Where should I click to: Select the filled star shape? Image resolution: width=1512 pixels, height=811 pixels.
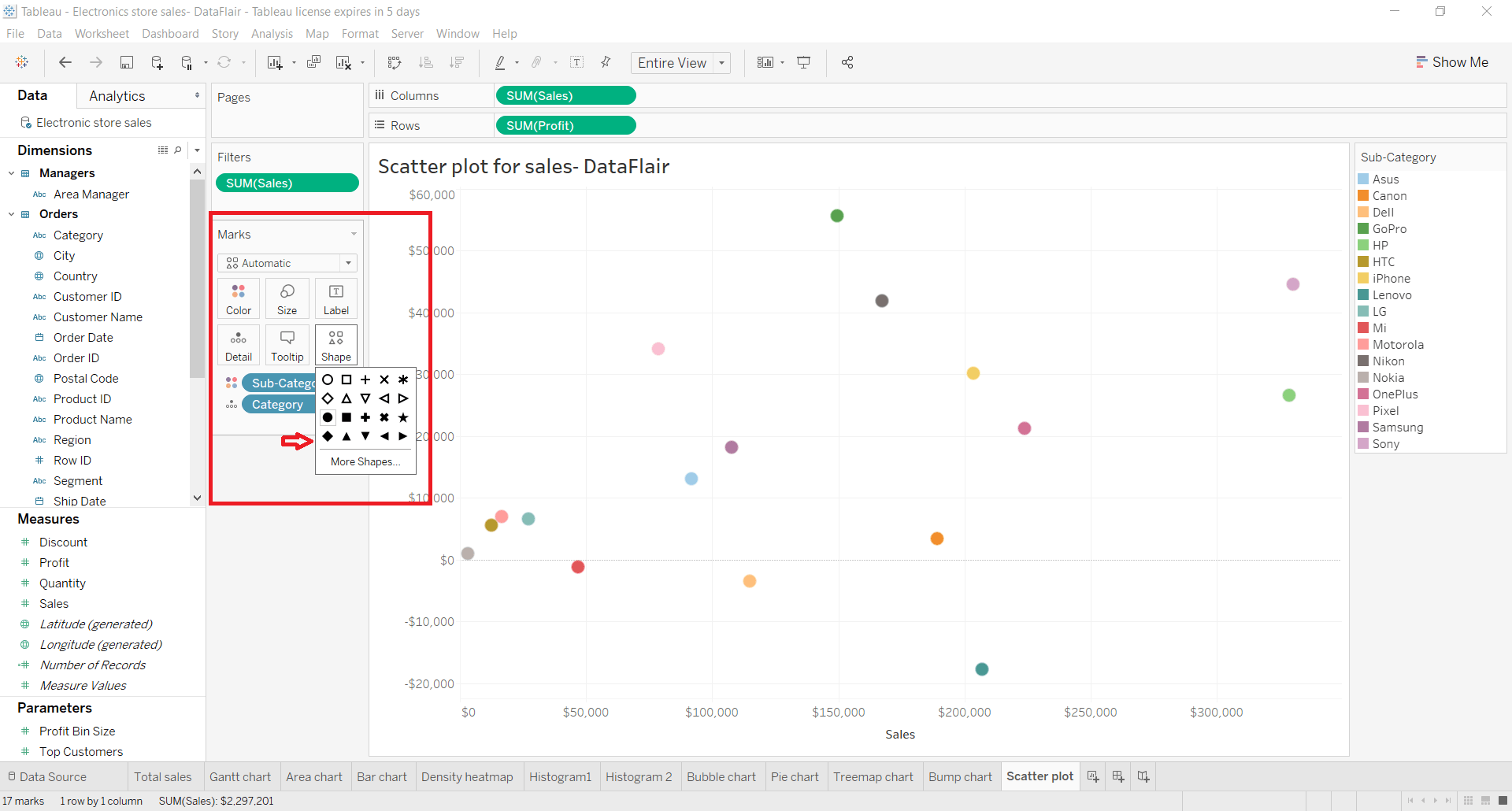(403, 417)
